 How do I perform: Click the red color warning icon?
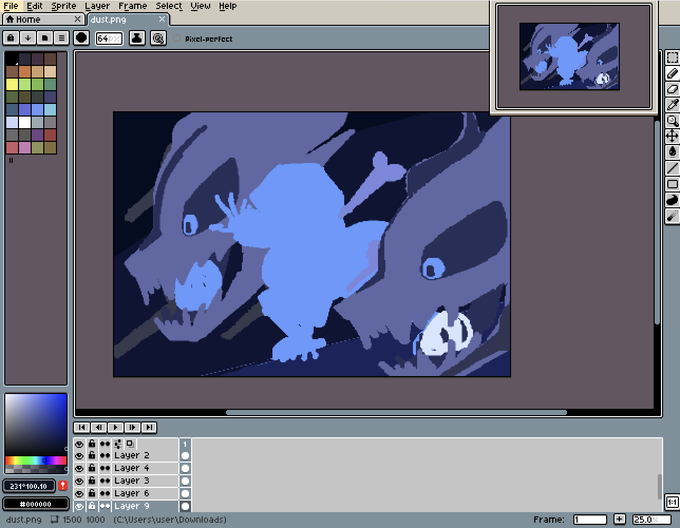[x=63, y=486]
